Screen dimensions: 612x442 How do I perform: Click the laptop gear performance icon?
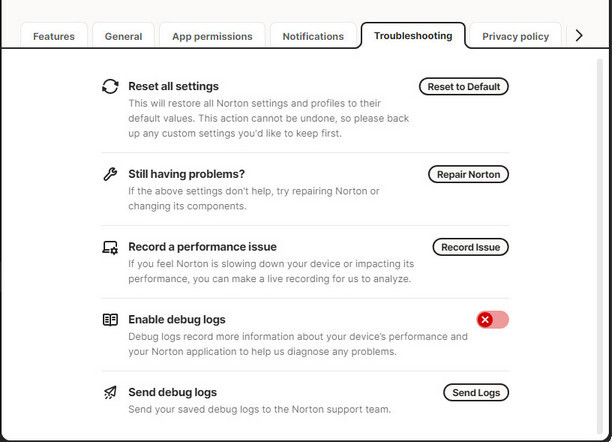111,247
